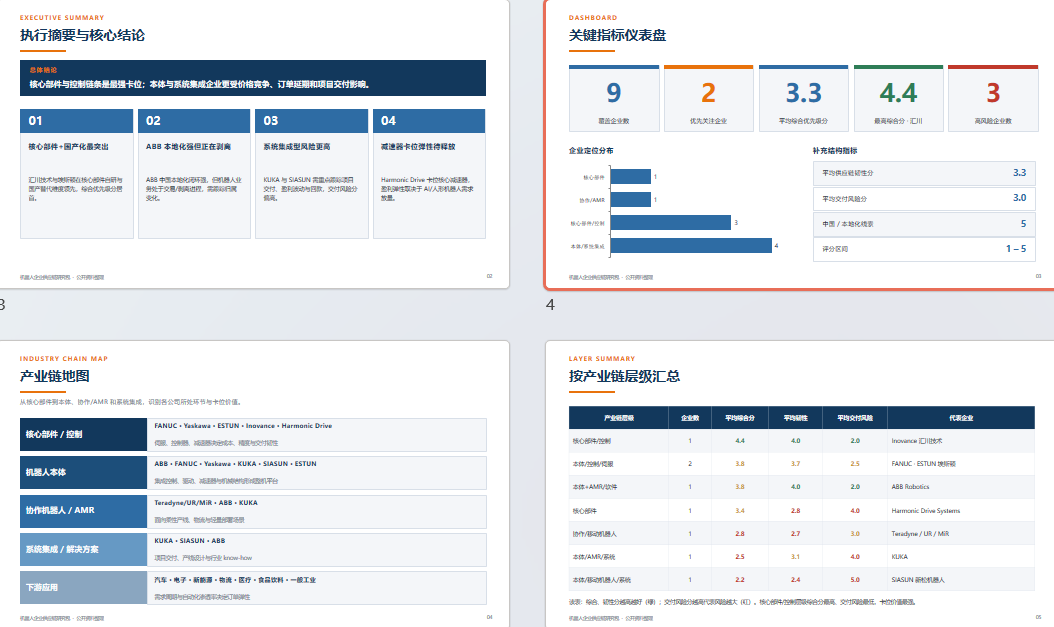Click the title '产业链地图'
Image resolution: width=1054 pixels, height=627 pixels.
pos(54,376)
